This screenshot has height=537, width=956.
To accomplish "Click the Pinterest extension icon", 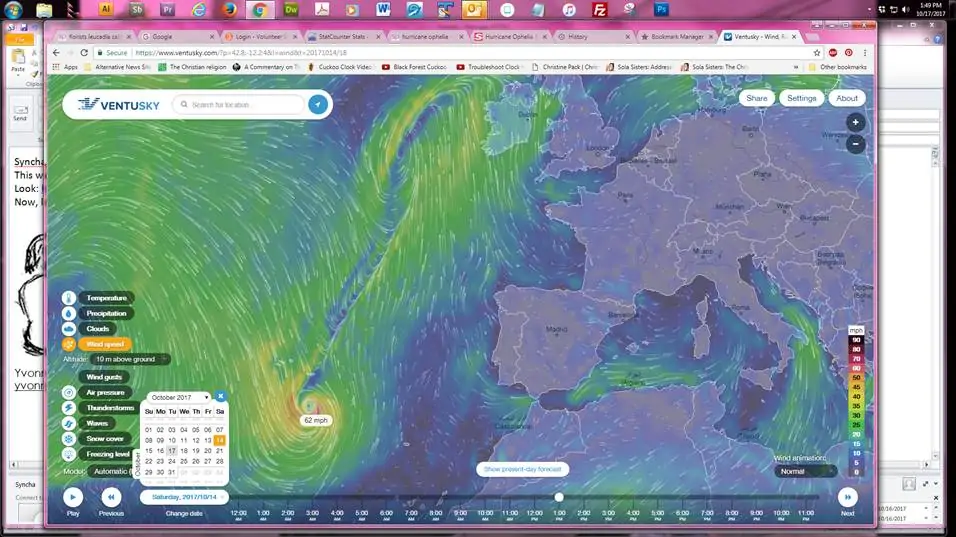I will tap(849, 52).
